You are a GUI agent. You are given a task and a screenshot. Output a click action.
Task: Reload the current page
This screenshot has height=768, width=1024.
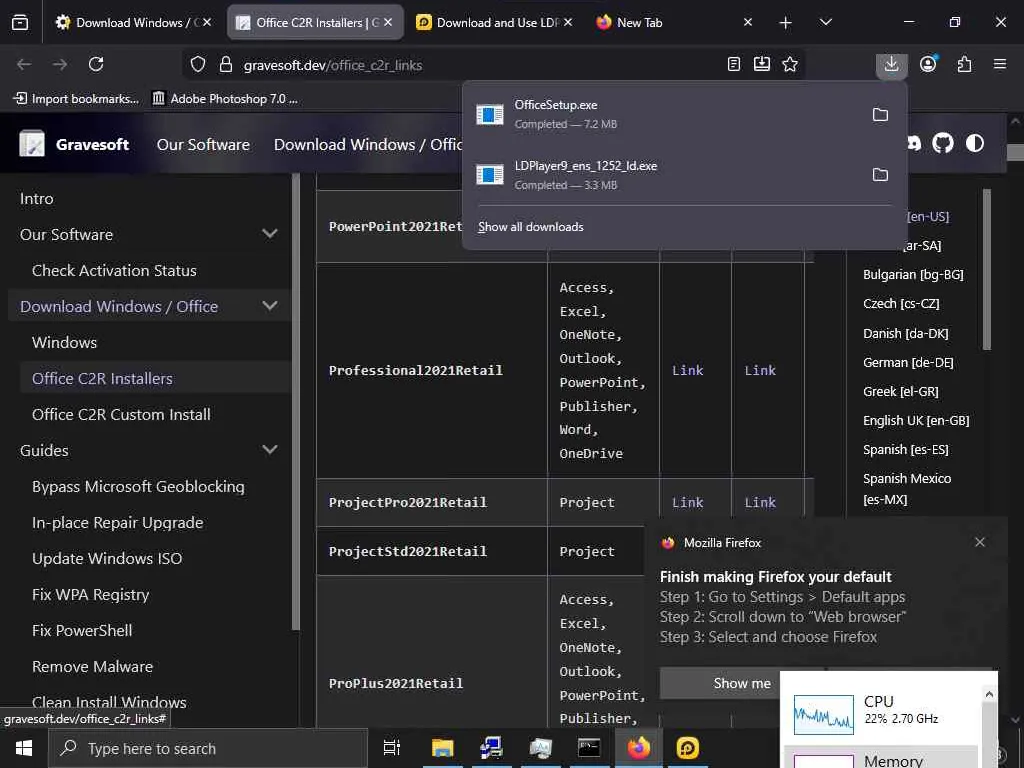[96, 65]
